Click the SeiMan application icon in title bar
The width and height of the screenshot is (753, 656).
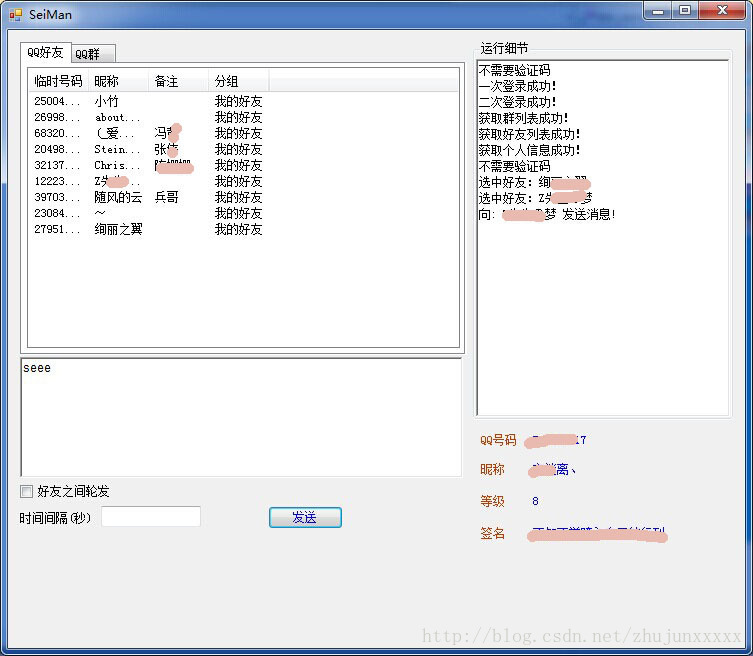pos(15,15)
